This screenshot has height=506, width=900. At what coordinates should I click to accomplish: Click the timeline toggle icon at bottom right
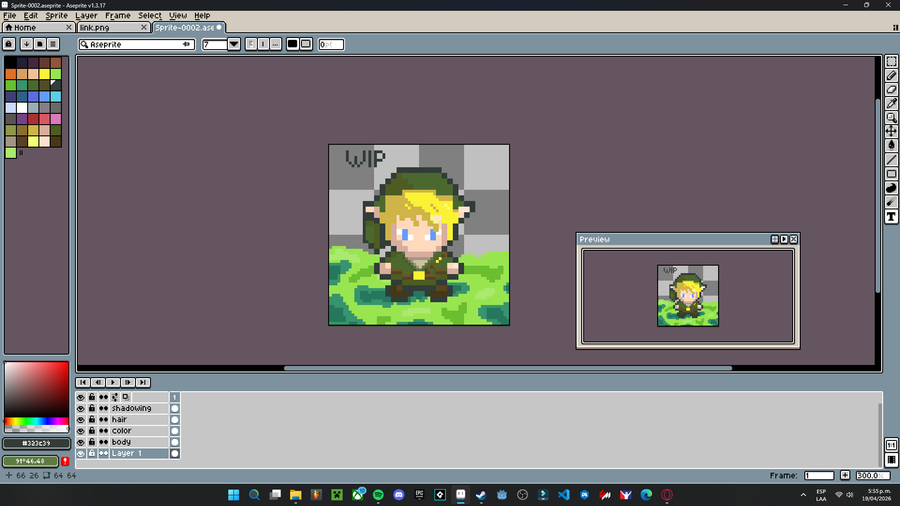[x=891, y=460]
